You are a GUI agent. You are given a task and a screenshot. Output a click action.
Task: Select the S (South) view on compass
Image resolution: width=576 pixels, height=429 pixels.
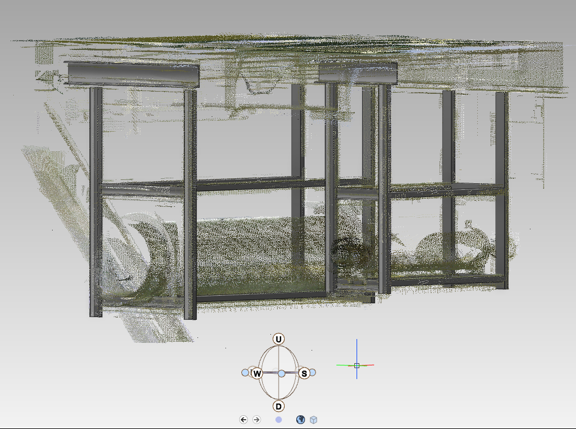coord(304,374)
